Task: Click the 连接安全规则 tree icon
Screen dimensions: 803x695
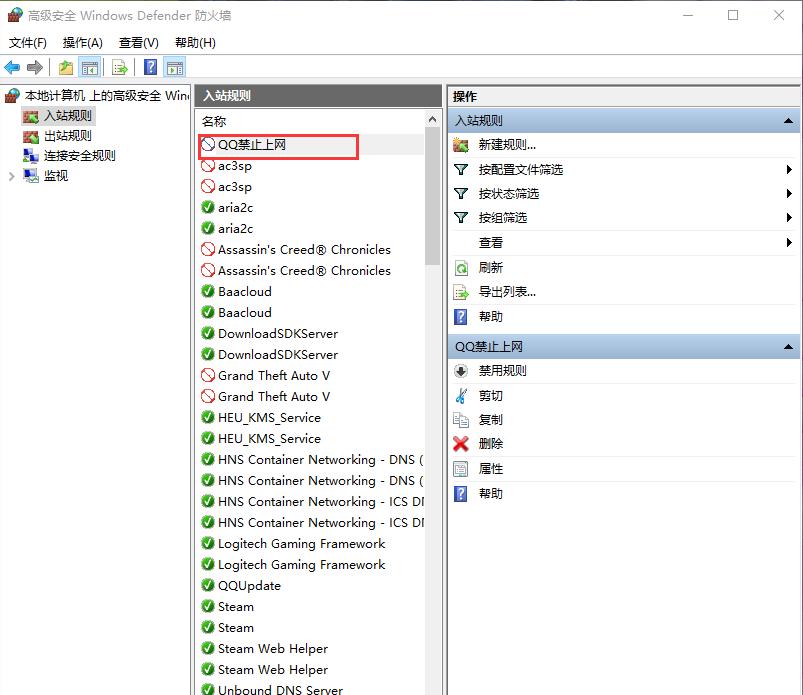Action: point(31,156)
